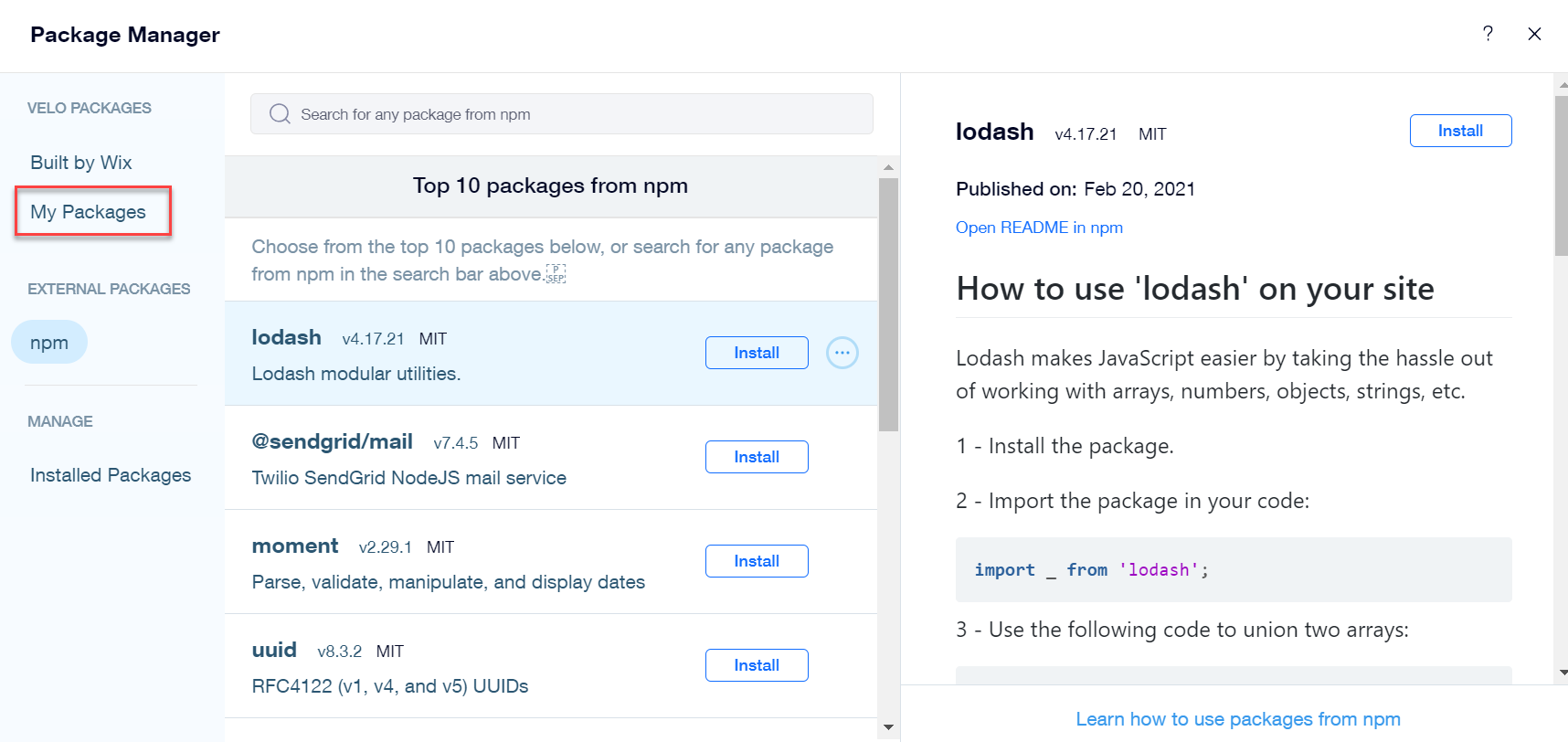The image size is (1568, 742).
Task: Click the v7.4.5 version label
Action: click(x=455, y=443)
